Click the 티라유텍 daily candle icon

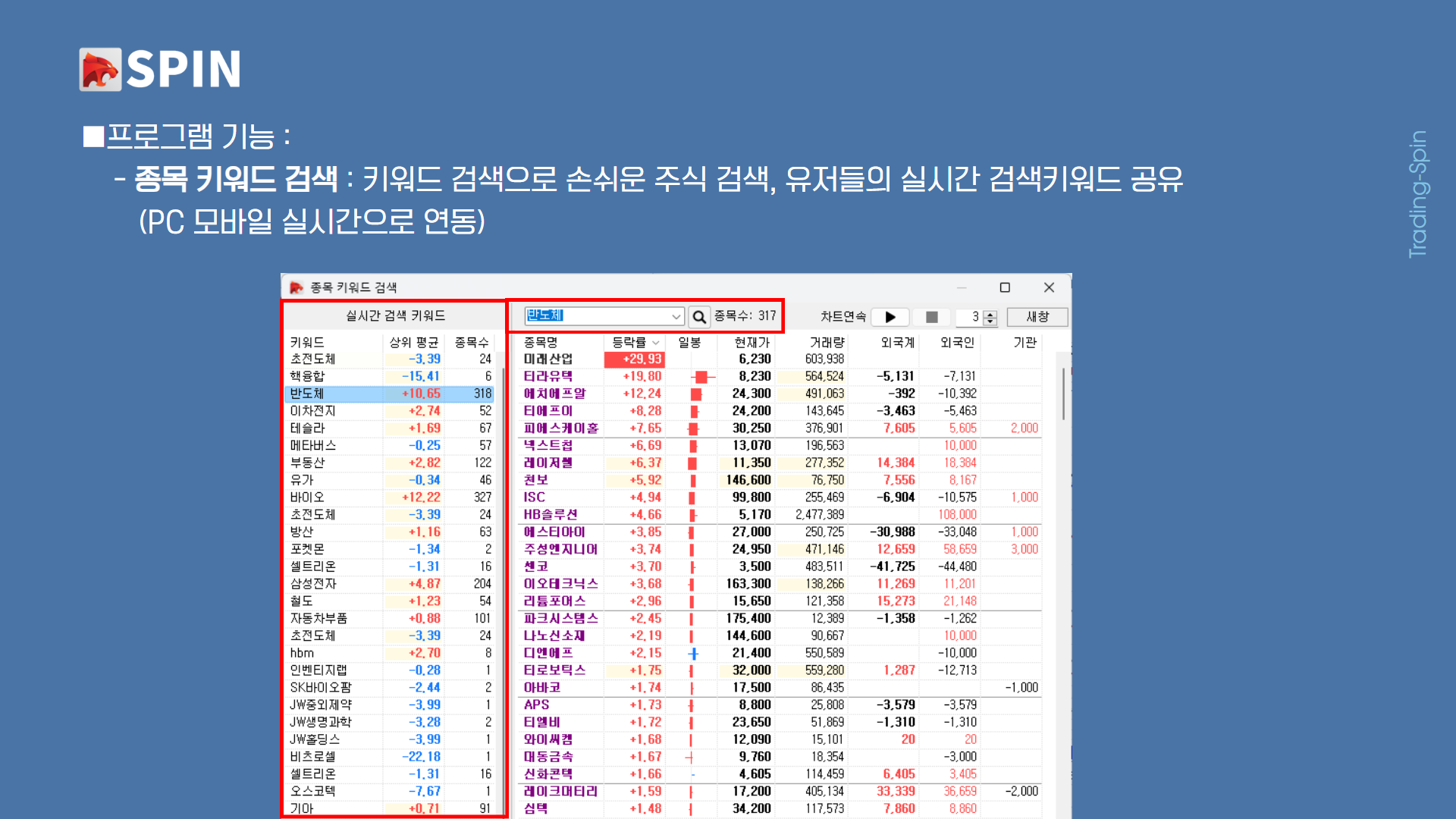[x=701, y=377]
